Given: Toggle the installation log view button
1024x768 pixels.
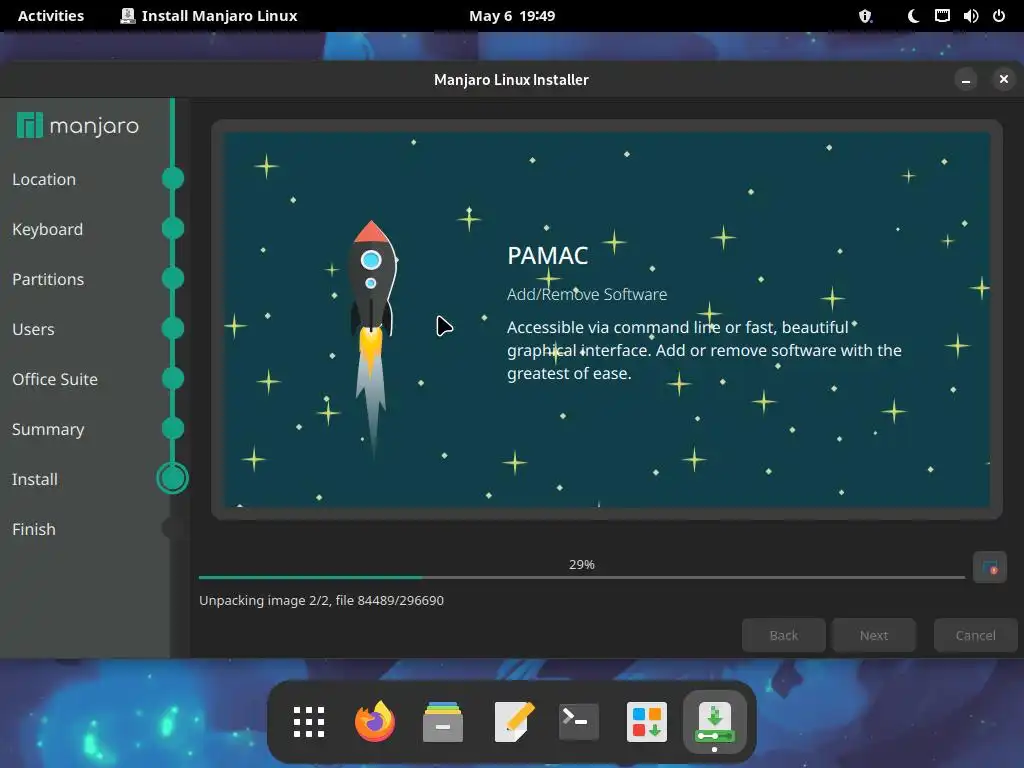Looking at the screenshot, I should [989, 568].
